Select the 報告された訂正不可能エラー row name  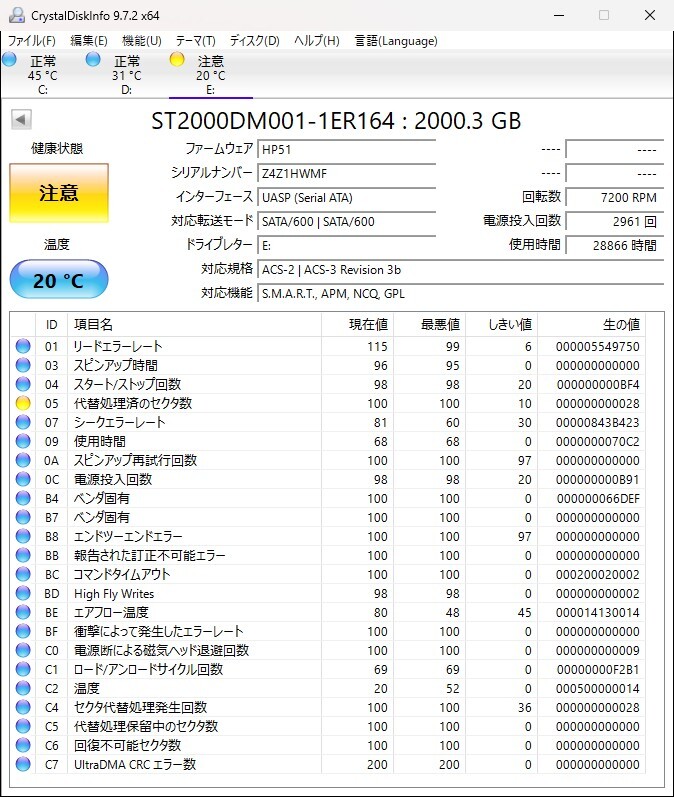(149, 555)
